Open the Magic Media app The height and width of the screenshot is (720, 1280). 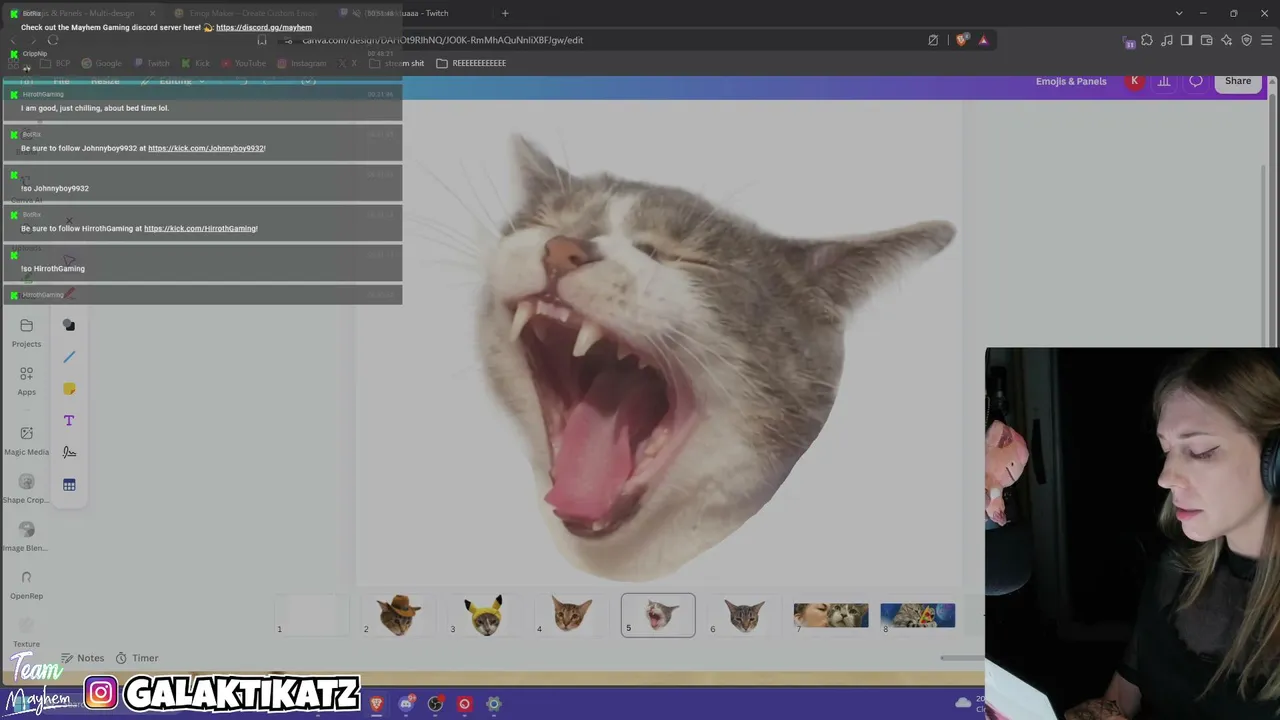click(26, 439)
